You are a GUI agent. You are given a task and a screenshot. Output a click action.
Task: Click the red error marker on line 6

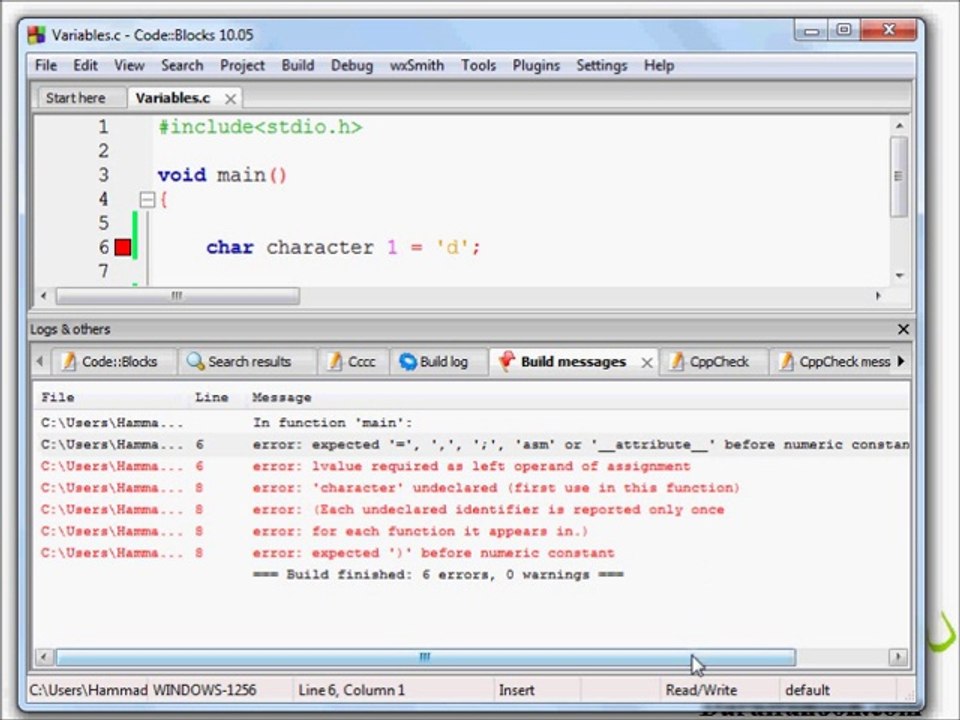(123, 247)
